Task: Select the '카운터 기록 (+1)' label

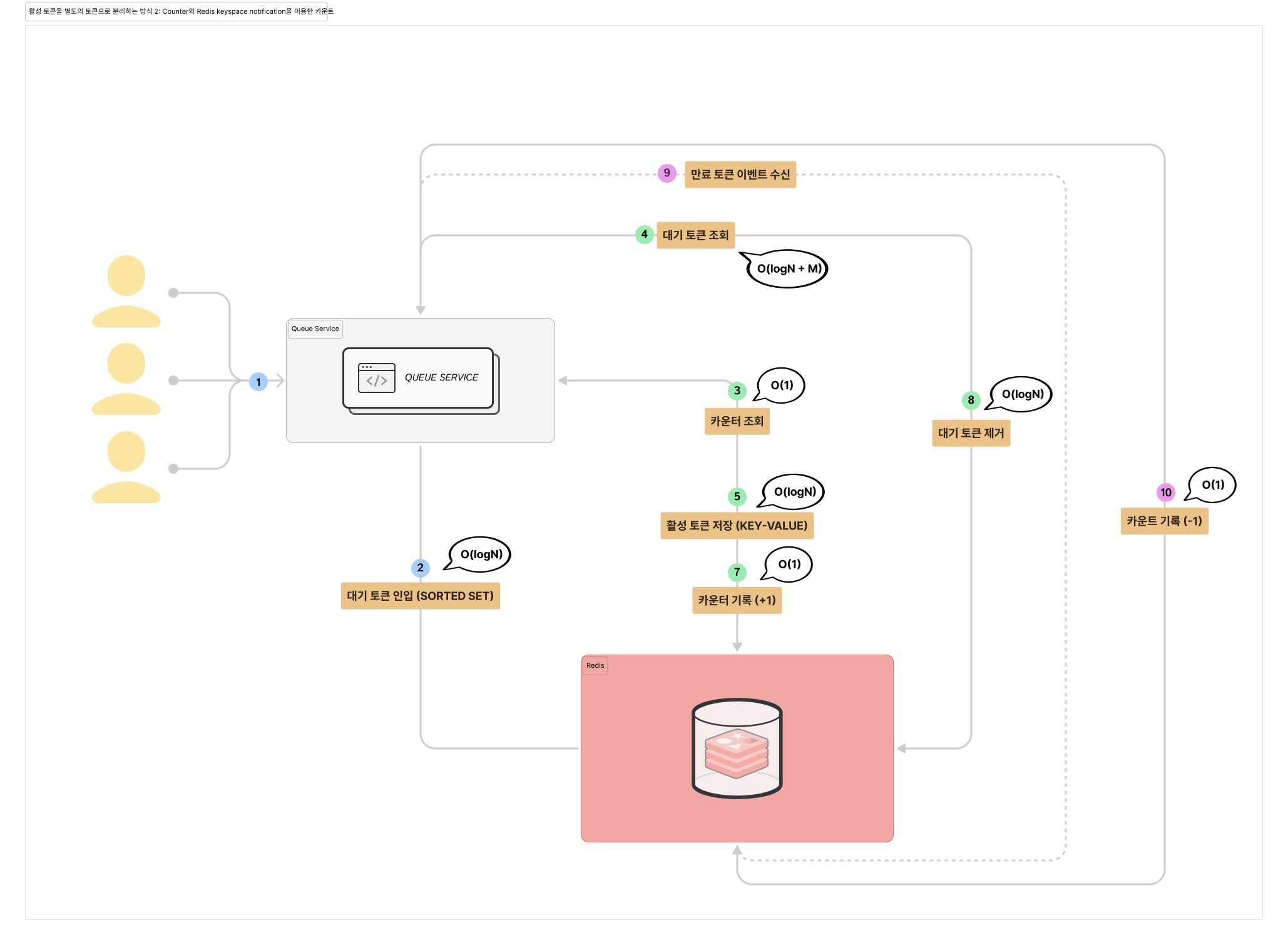Action: [x=737, y=600]
